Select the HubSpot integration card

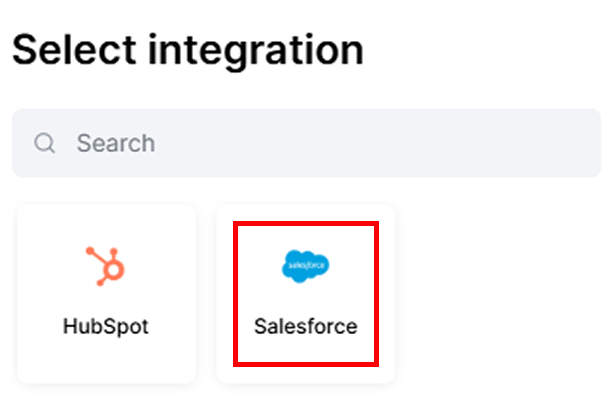(106, 294)
